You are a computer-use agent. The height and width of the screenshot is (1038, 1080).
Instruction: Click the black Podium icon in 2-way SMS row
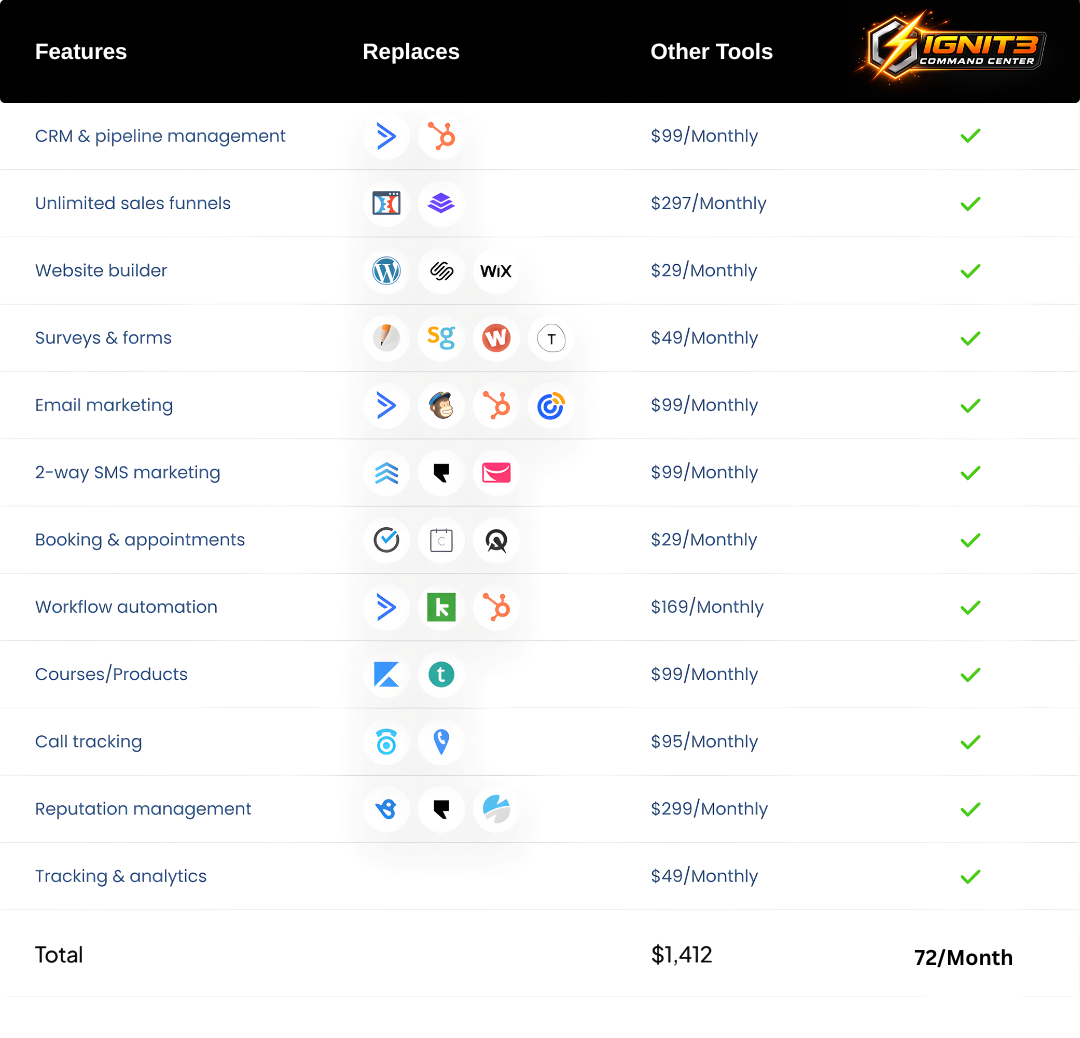click(442, 473)
